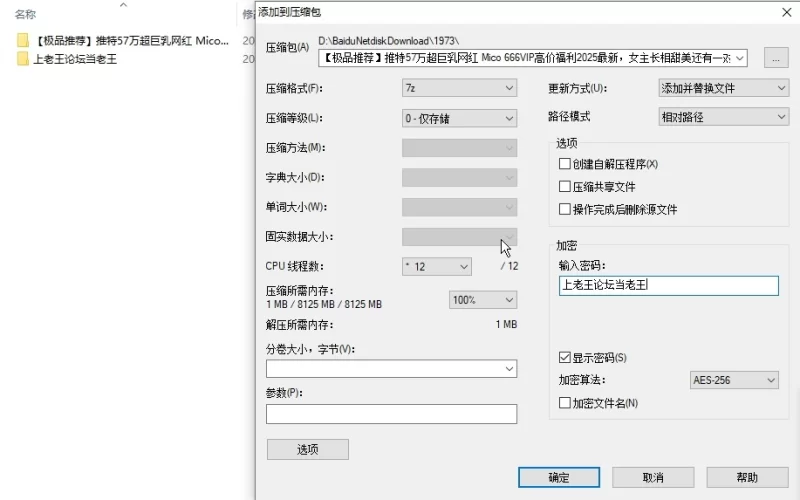This screenshot has width=800, height=500.
Task: Click the 确定 button
Action: [559, 477]
